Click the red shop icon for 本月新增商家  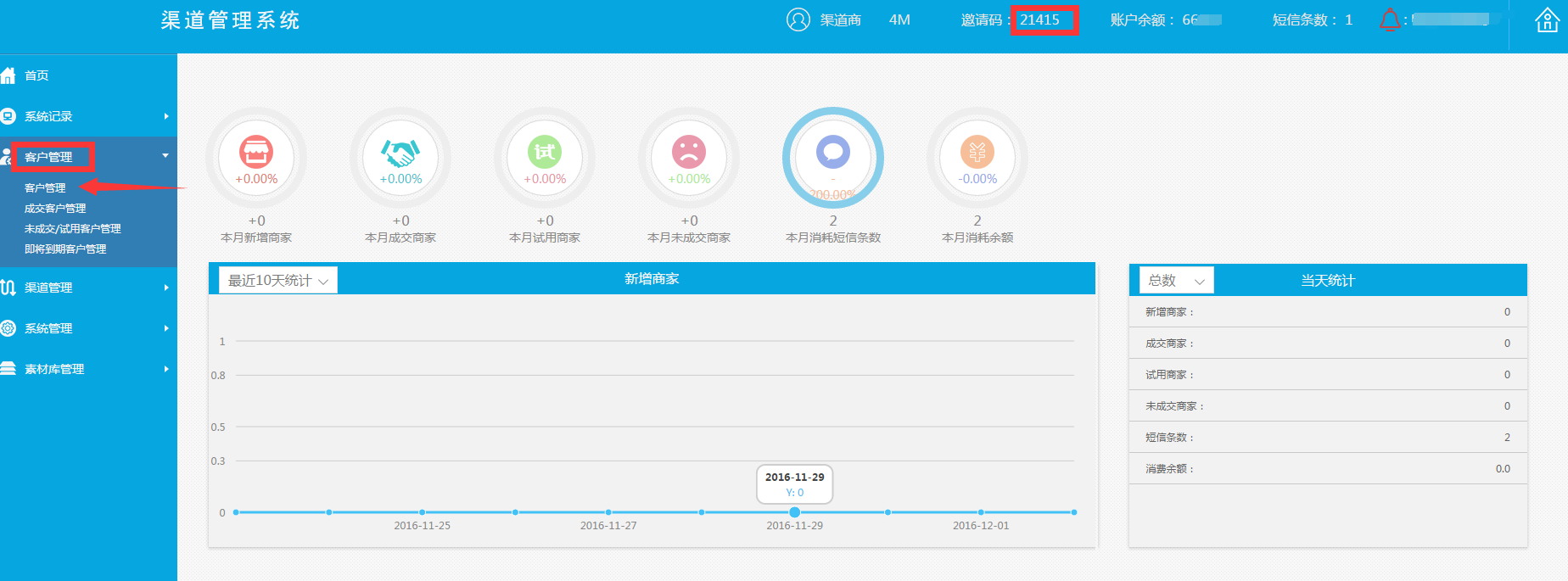point(256,152)
